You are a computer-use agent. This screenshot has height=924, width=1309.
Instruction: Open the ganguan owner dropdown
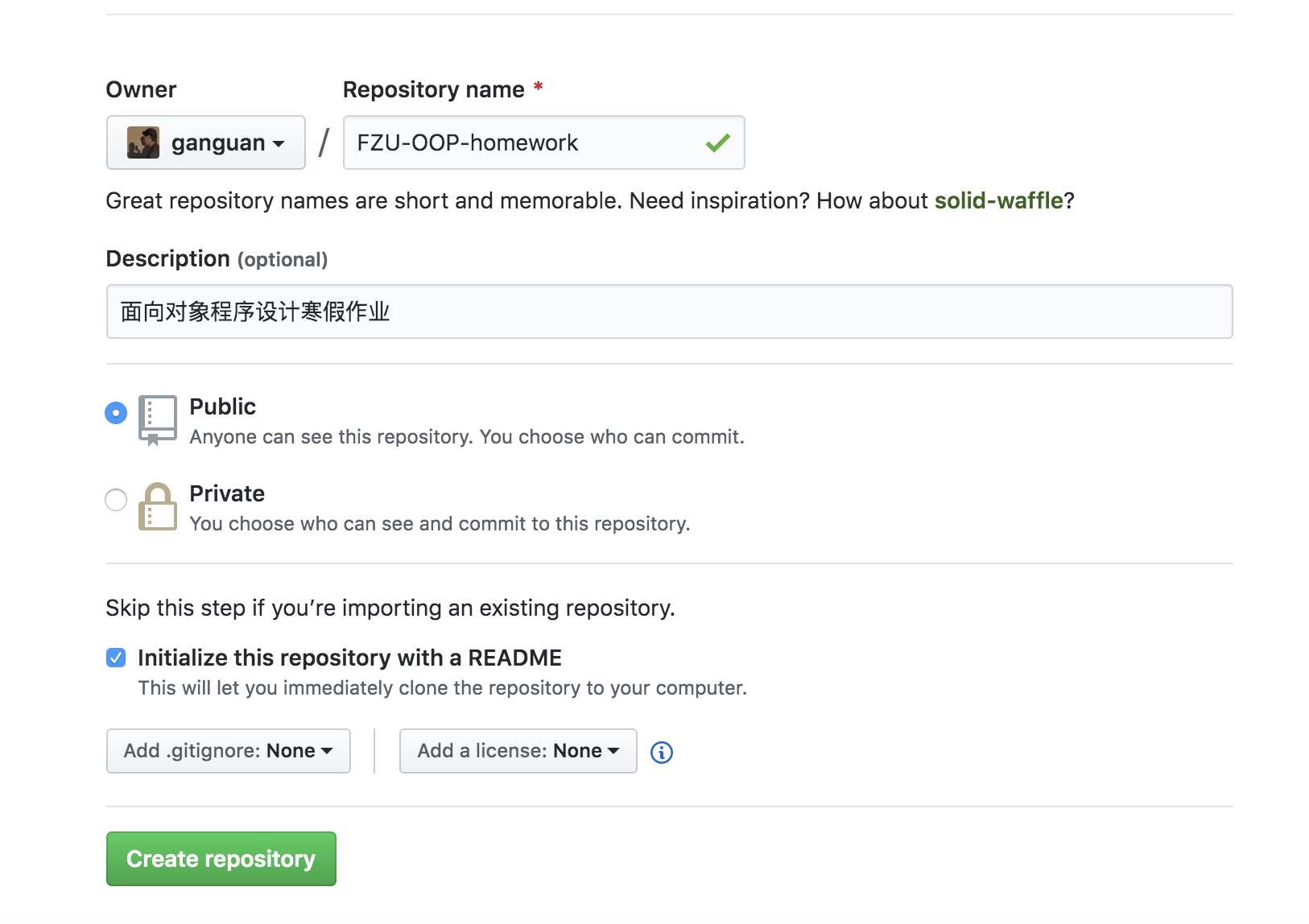pos(206,142)
